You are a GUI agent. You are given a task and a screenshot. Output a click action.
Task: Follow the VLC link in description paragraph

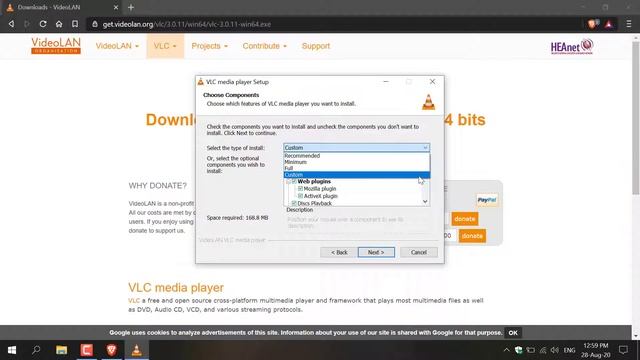134,300
